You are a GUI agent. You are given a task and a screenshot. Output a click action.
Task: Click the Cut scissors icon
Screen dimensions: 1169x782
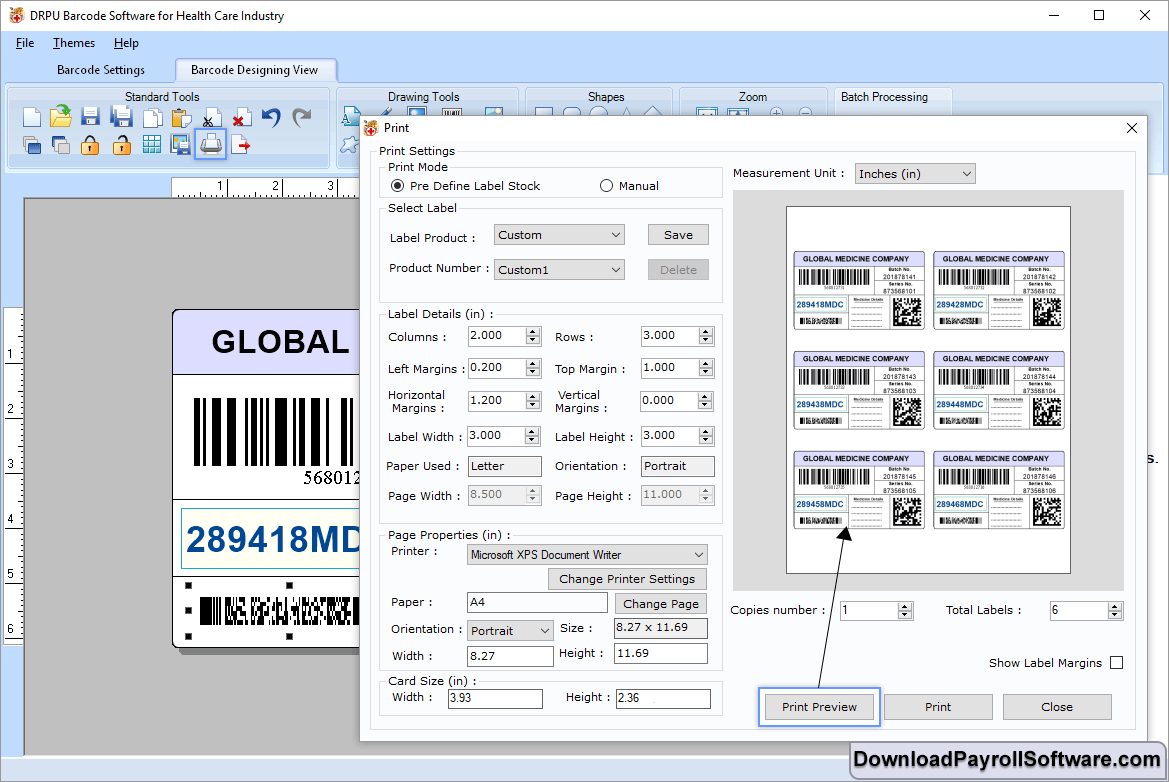coord(211,118)
